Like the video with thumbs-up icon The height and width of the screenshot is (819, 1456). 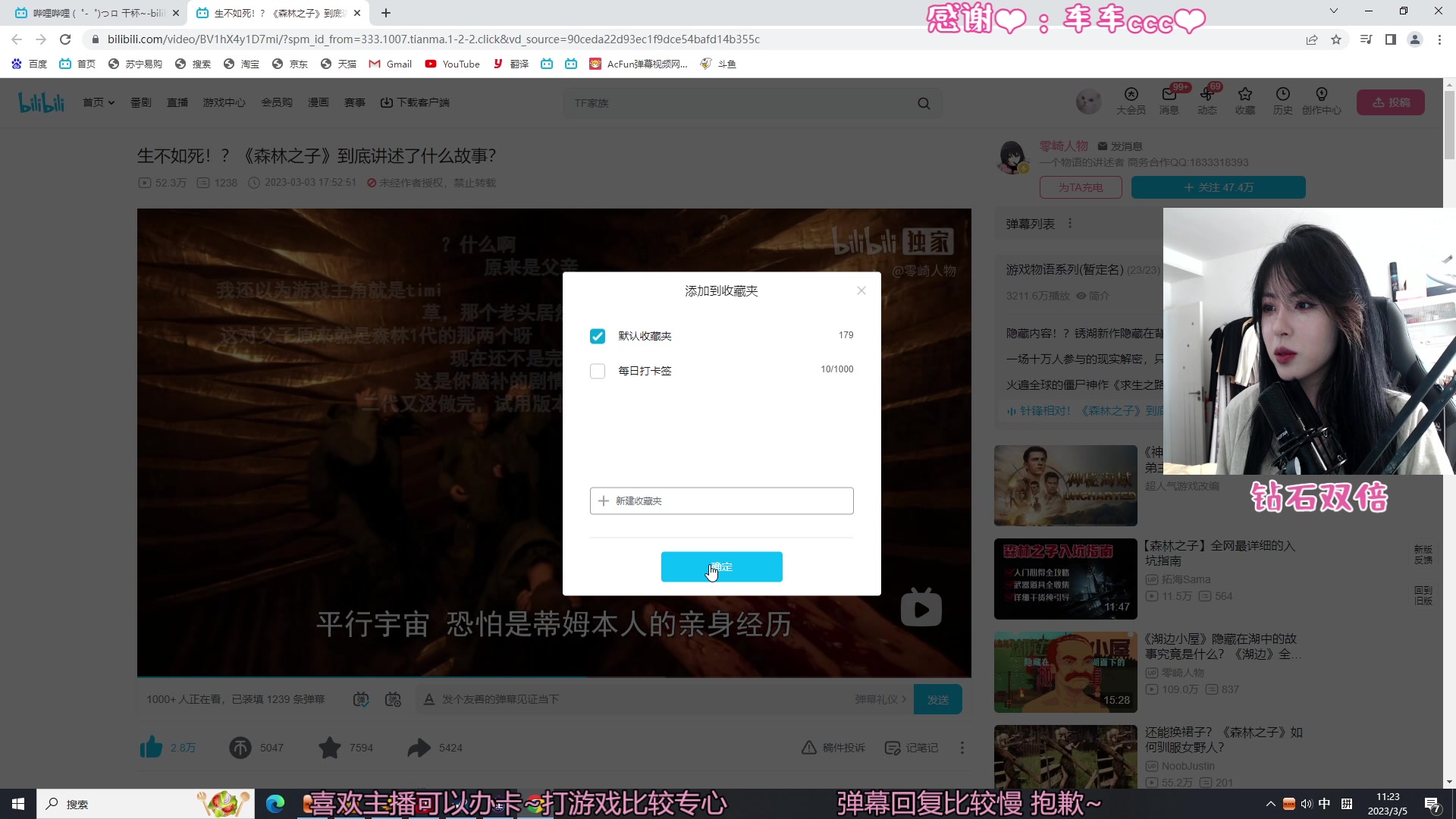click(151, 748)
